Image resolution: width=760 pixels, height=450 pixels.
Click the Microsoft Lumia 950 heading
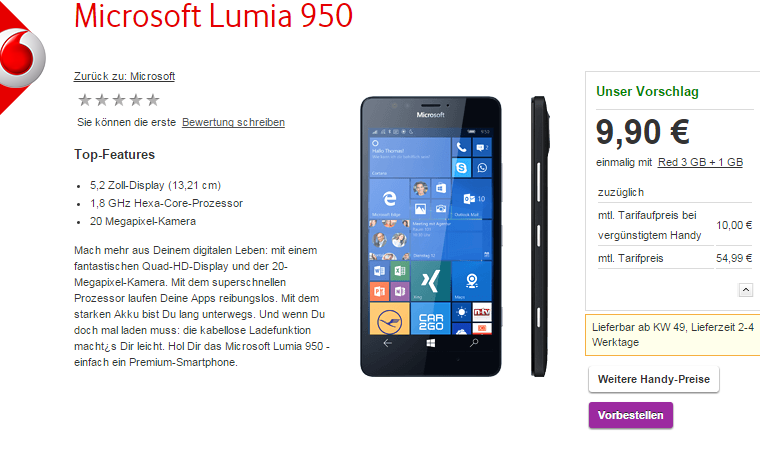213,16
